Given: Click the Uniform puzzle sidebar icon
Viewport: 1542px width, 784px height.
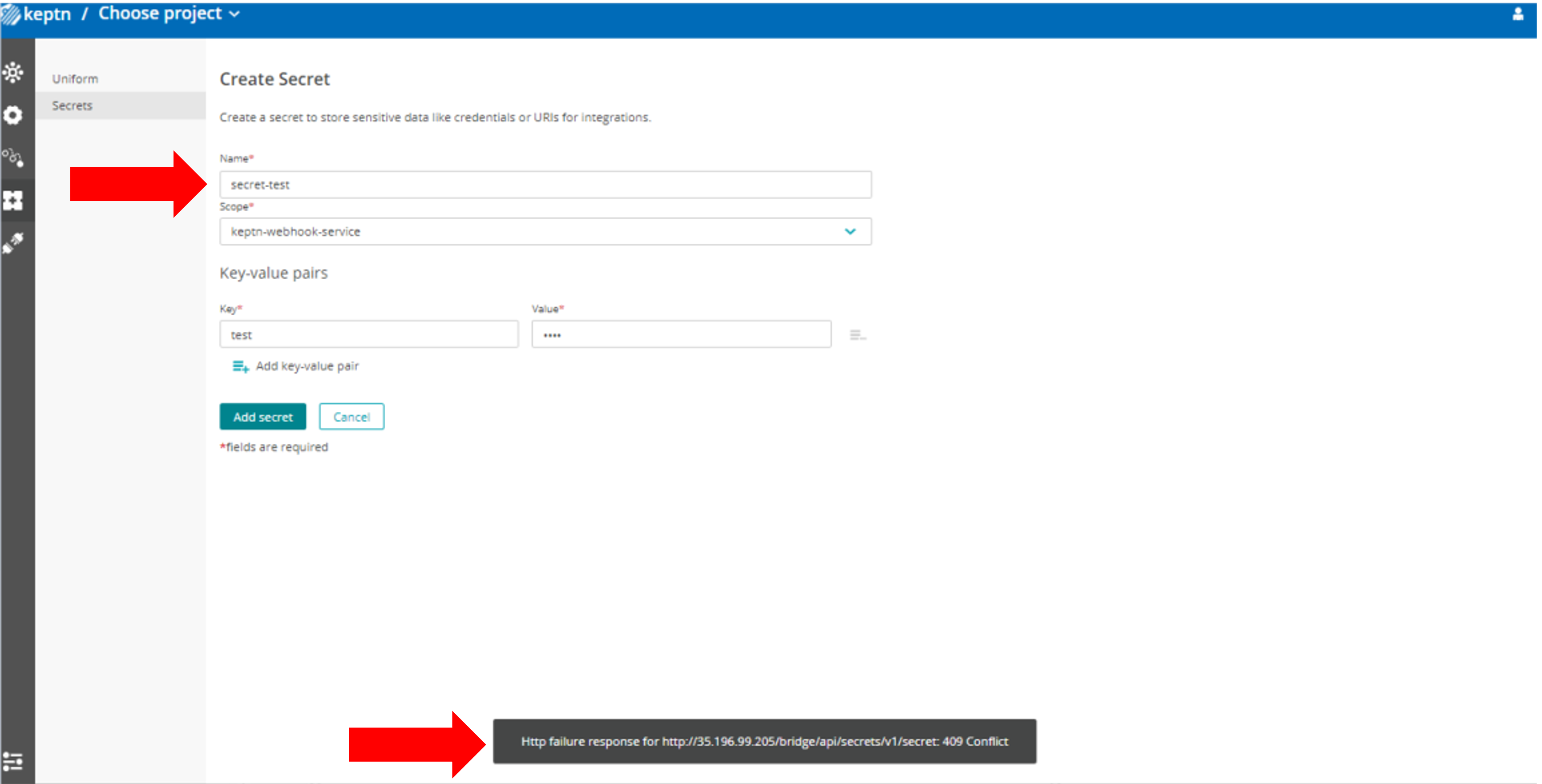Looking at the screenshot, I should click(13, 201).
